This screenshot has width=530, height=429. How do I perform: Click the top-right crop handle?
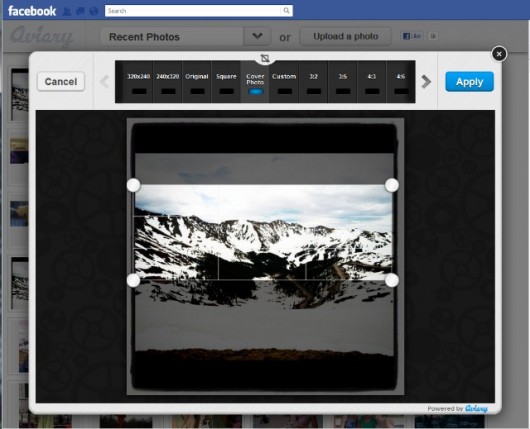click(x=392, y=185)
